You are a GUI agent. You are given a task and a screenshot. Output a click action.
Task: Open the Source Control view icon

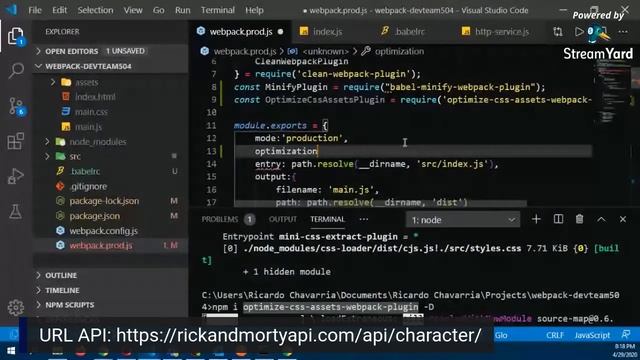point(16,106)
